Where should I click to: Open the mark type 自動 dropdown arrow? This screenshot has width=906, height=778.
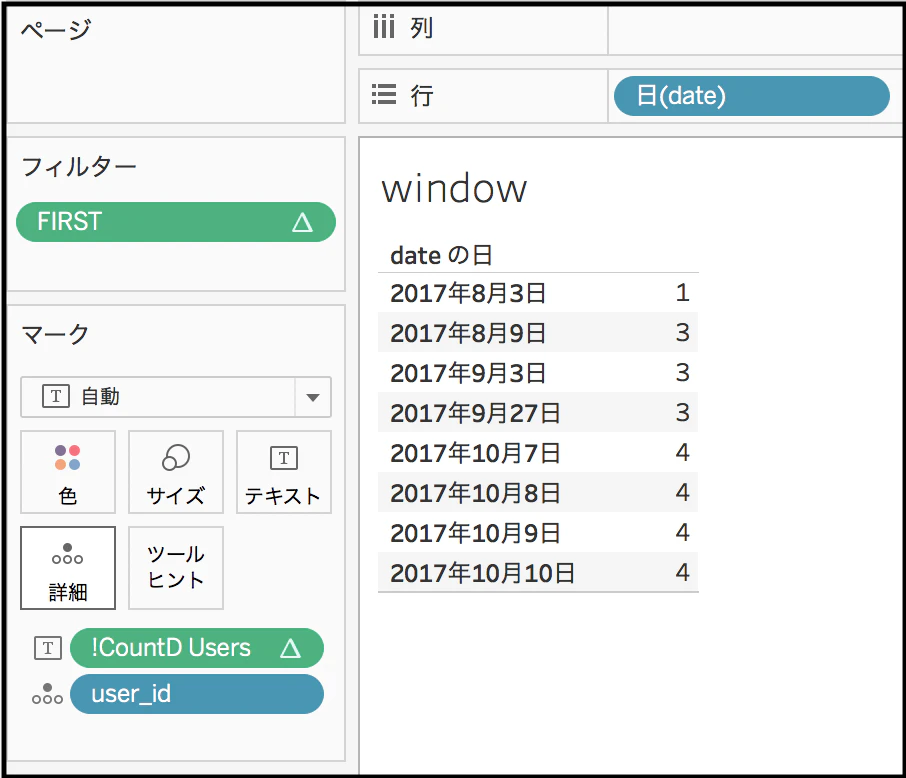313,397
